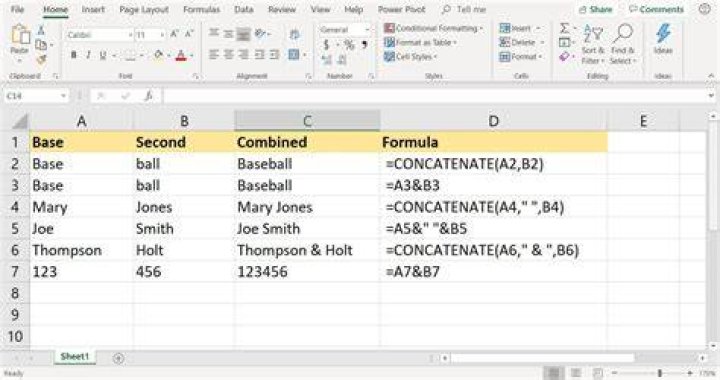Screen dimensions: 720x380
Task: Click Insert Function fx icon
Action: click(148, 96)
